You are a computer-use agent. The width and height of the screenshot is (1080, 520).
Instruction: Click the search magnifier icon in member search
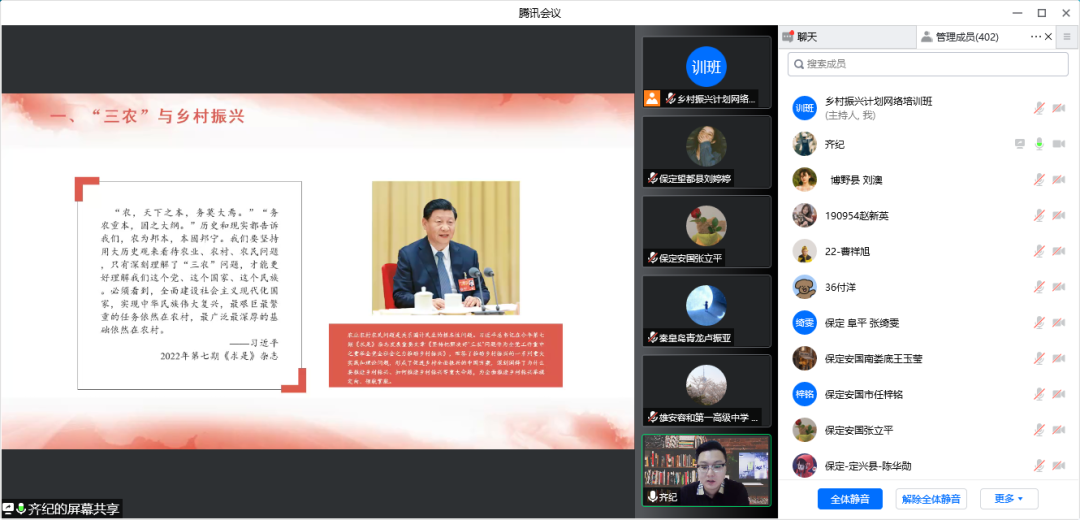(x=797, y=64)
